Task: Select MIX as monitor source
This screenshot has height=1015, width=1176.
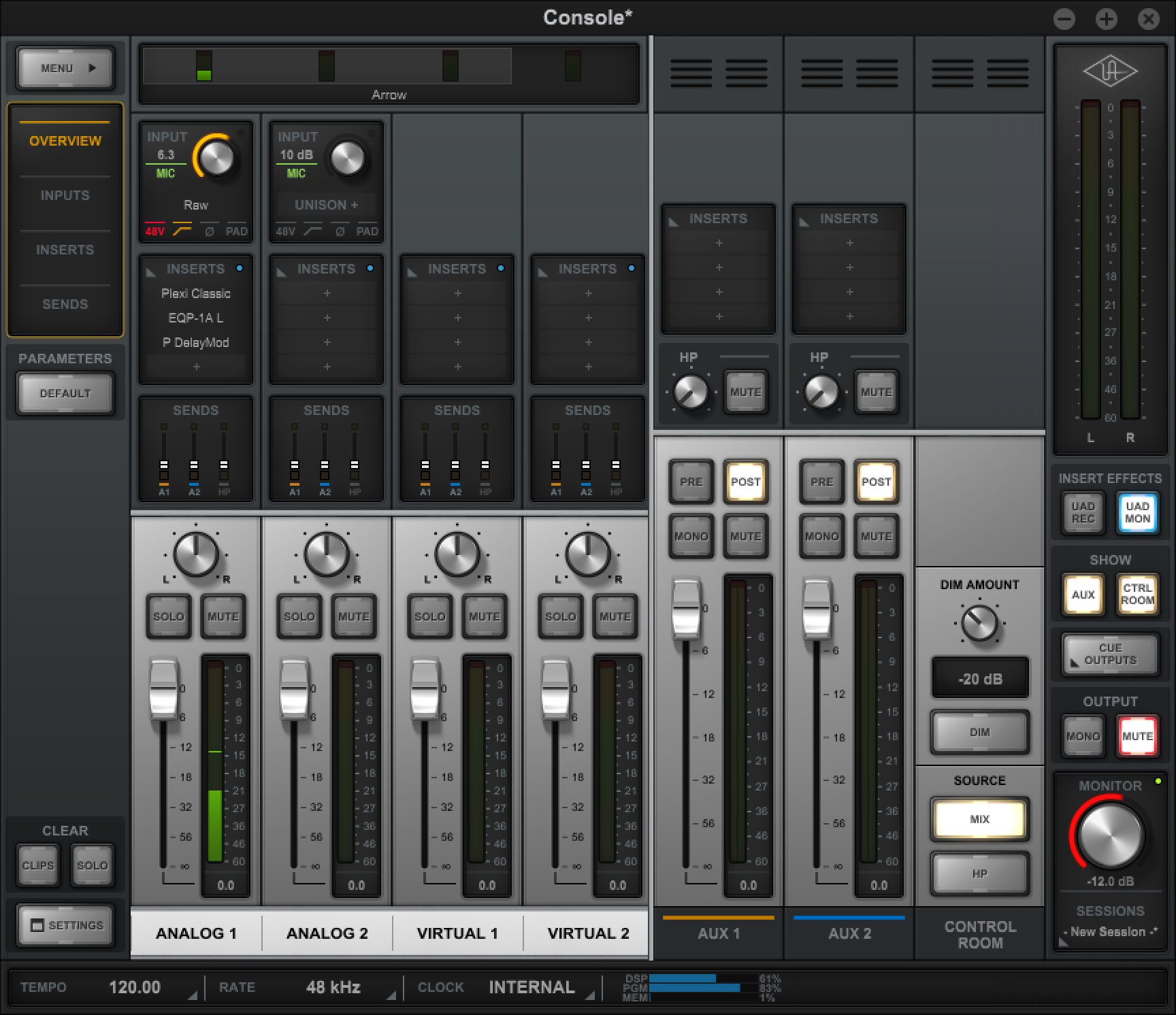Action: coord(979,819)
